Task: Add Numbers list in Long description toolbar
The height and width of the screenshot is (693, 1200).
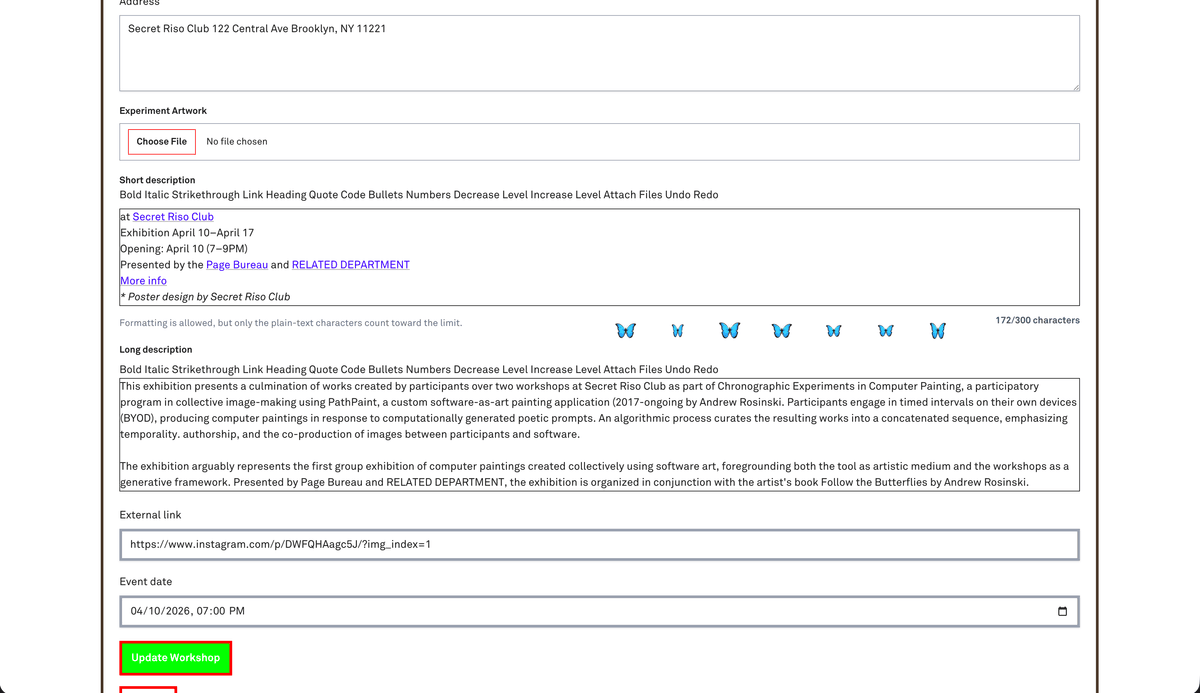Action: pos(428,370)
